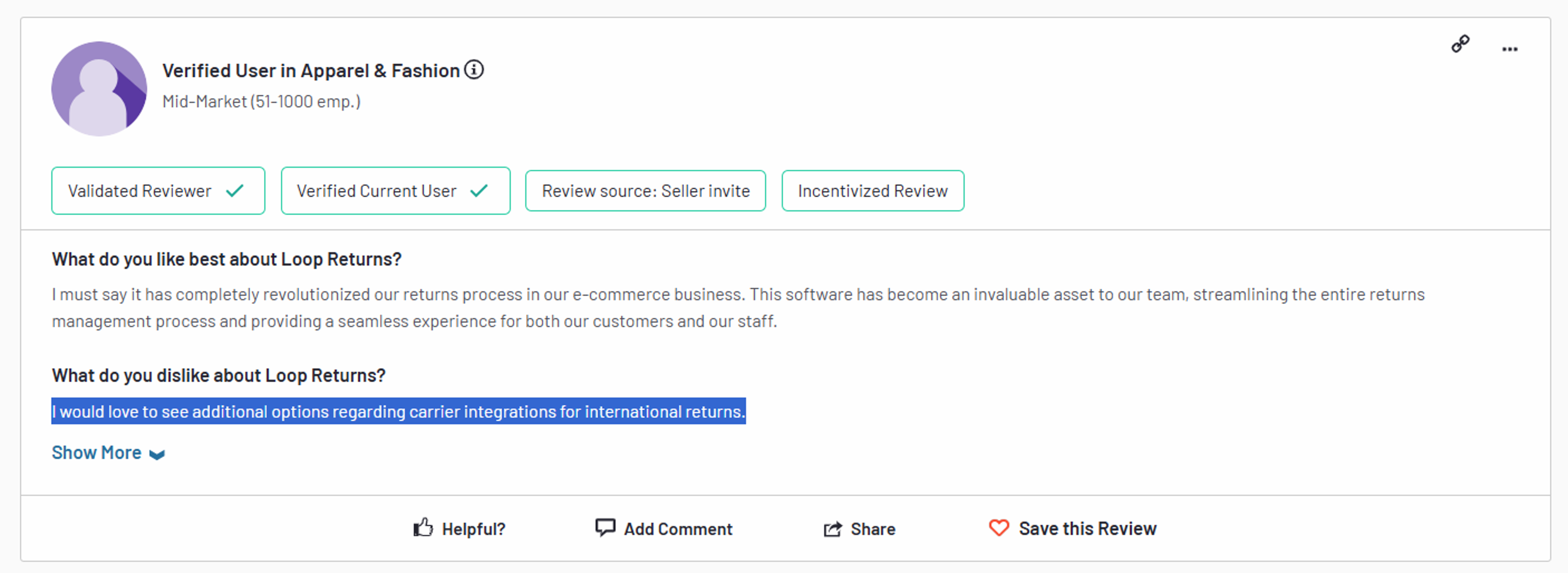Click the Save this Review label
The width and height of the screenshot is (1568, 573).
pyautogui.click(x=1088, y=529)
